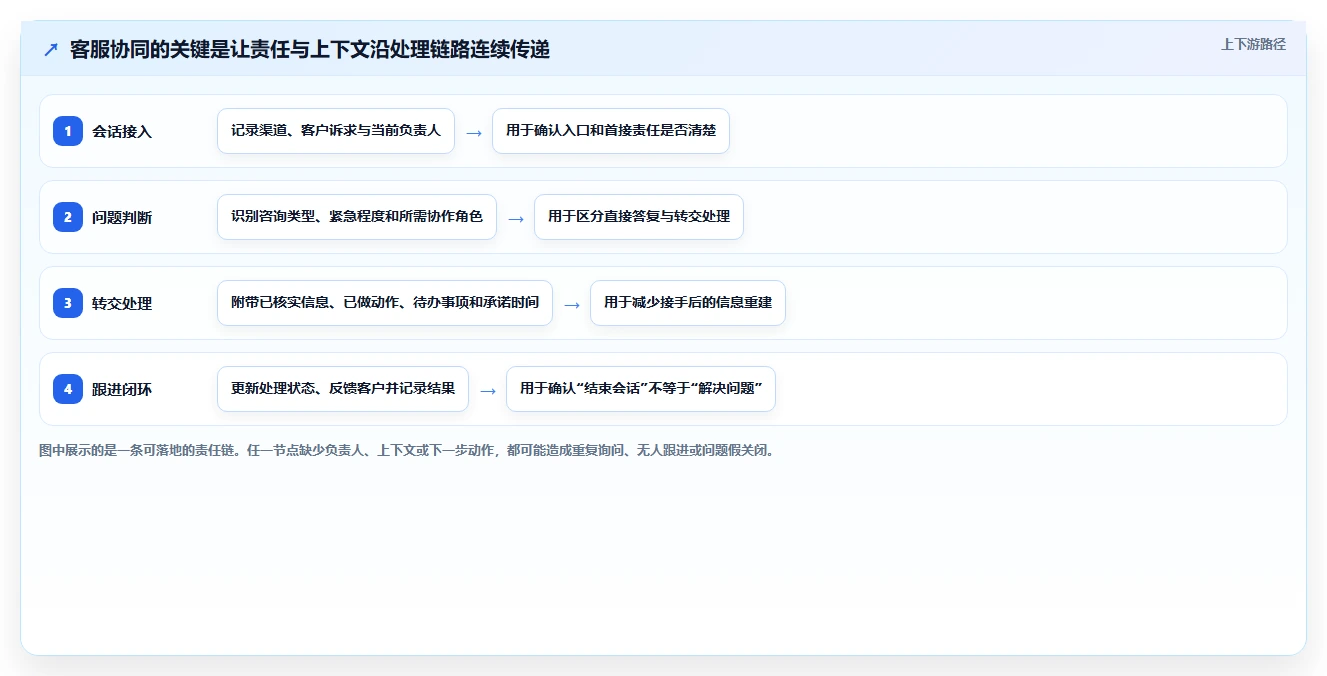
Task: Click the 用于减少接手后的信息重建 box
Action: coord(688,303)
